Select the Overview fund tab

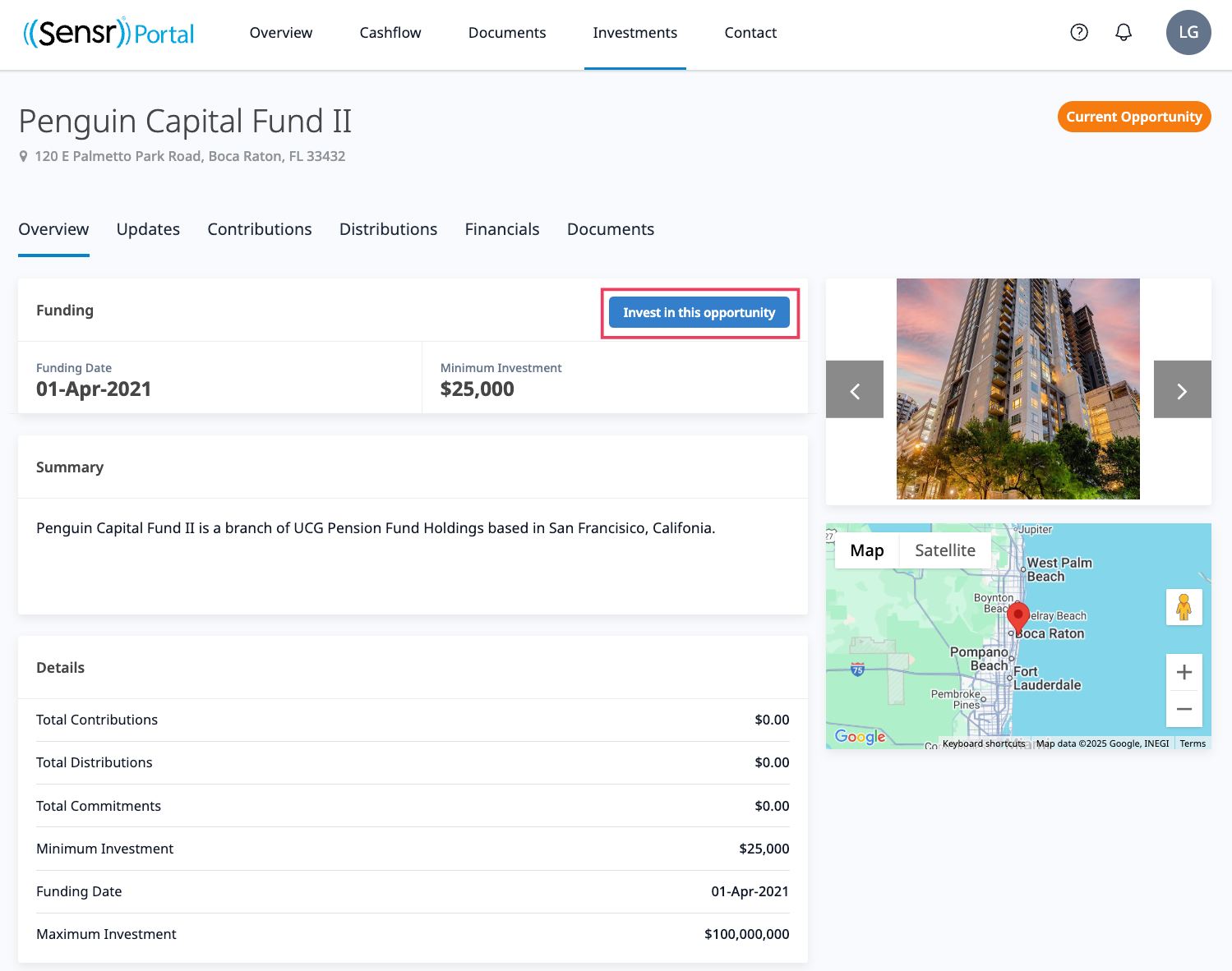pos(53,229)
